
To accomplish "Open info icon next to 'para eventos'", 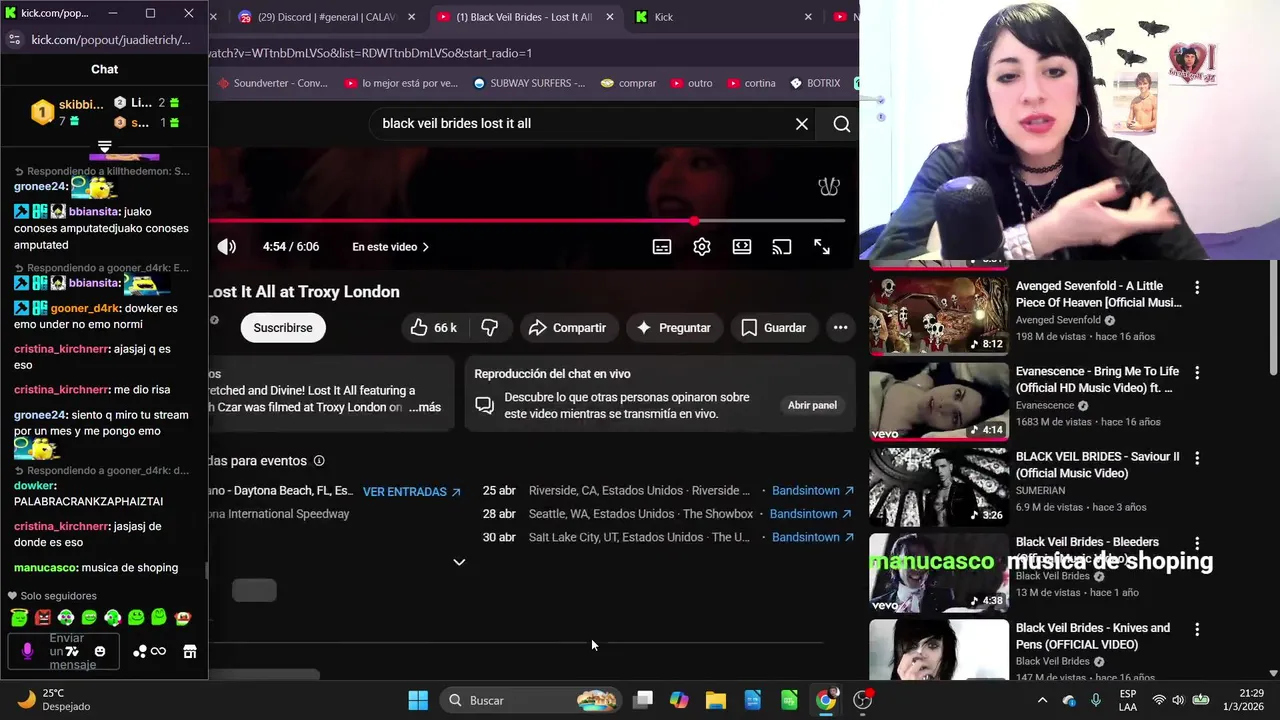I will point(319,461).
